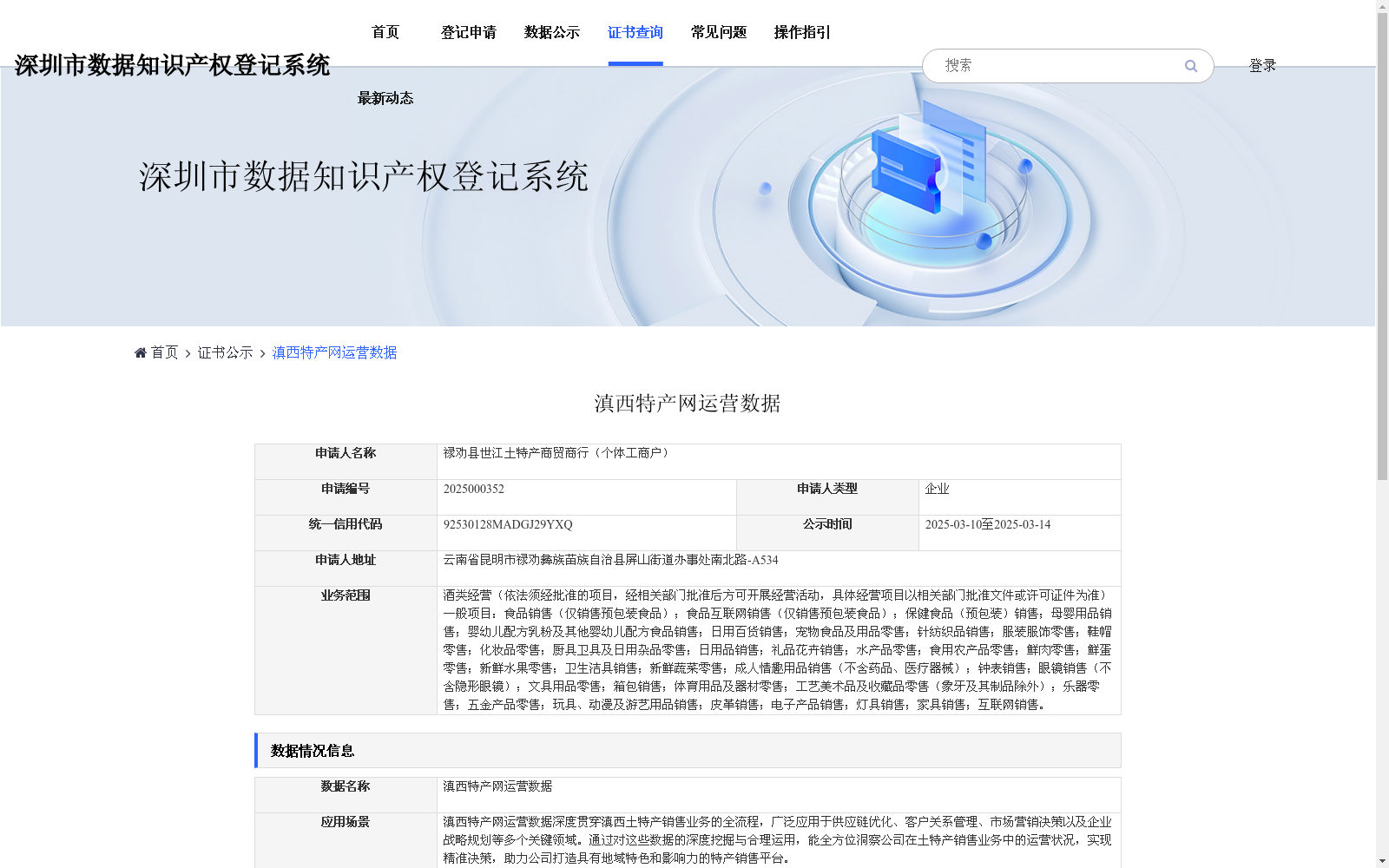Click the banner title 深圳市数据知识产权登记系统
The image size is (1389, 868).
(x=364, y=176)
